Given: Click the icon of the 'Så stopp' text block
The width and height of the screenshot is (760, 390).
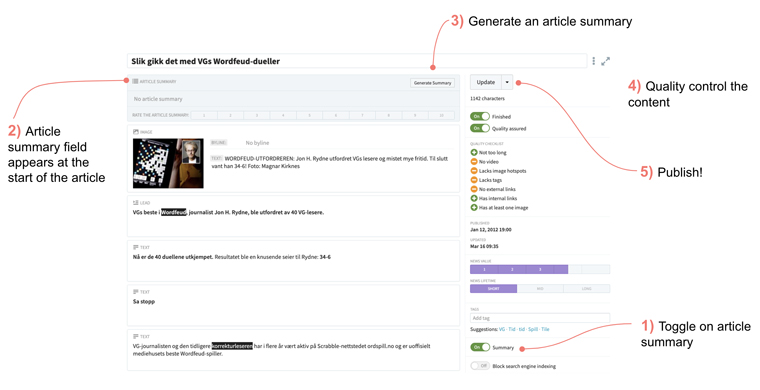Looking at the screenshot, I should [x=136, y=292].
